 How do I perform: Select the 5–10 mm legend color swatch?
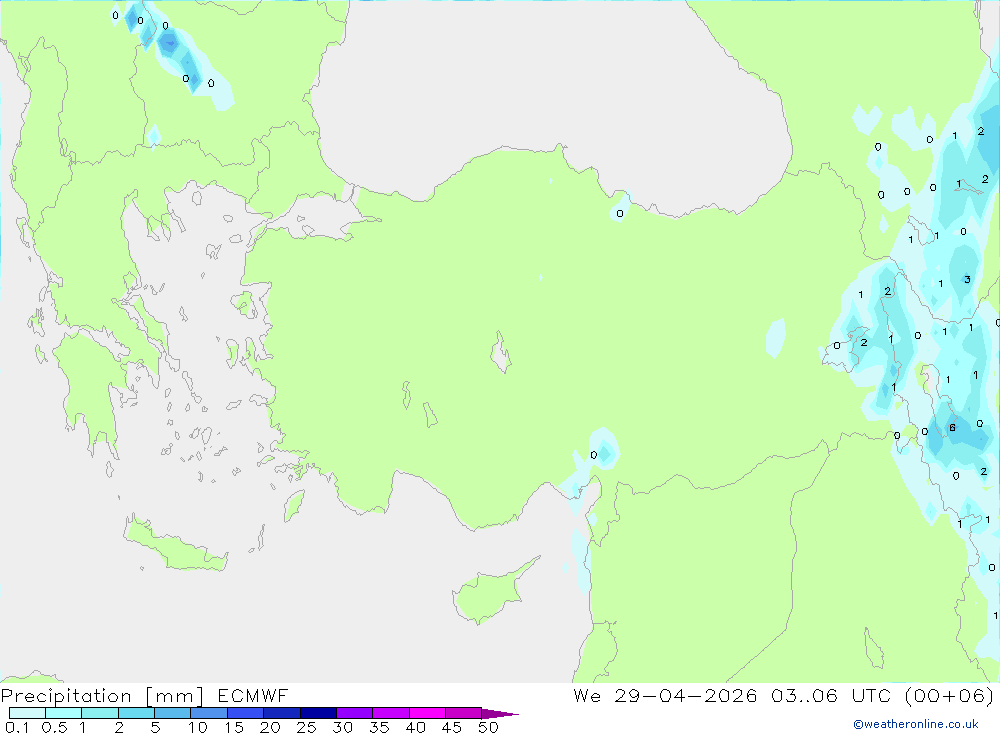(172, 713)
